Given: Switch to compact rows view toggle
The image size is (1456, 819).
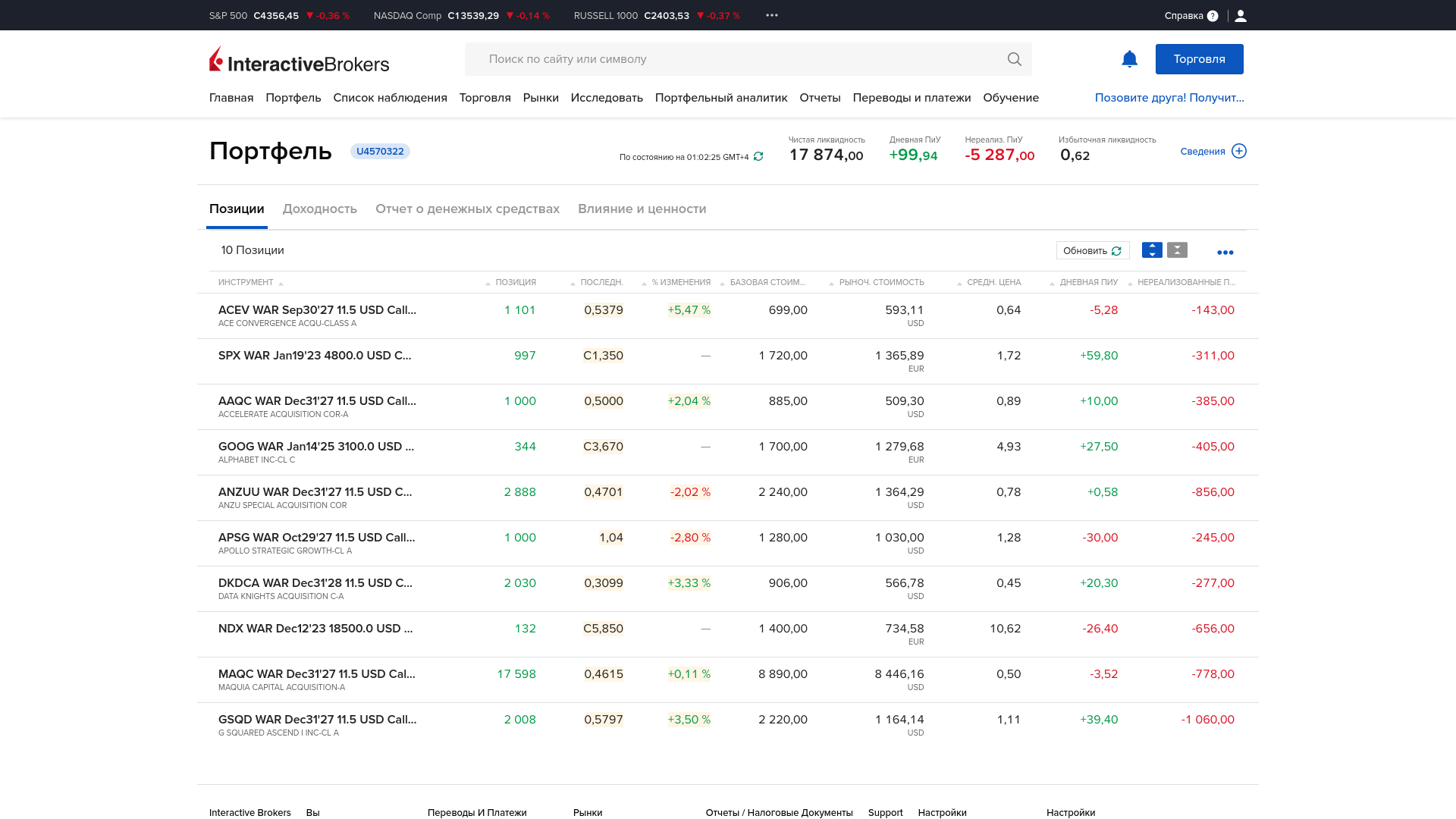Looking at the screenshot, I should pyautogui.click(x=1177, y=250).
